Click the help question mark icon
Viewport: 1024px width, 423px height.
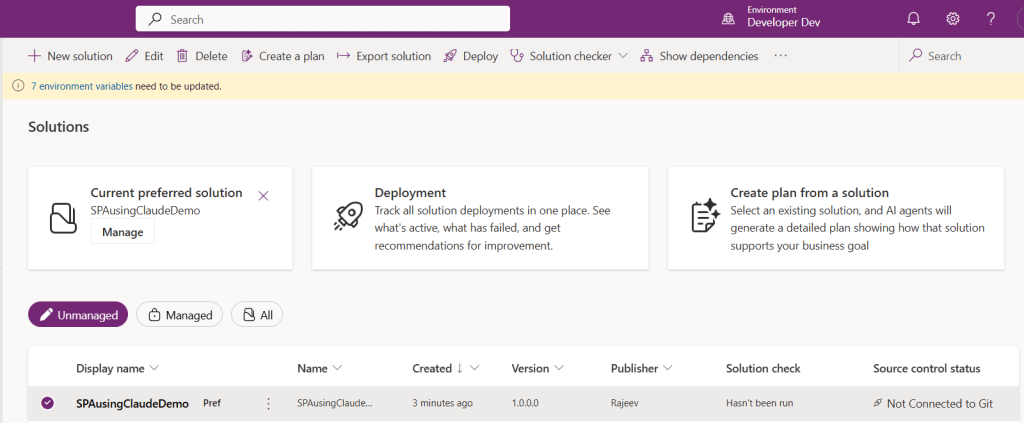[x=991, y=19]
